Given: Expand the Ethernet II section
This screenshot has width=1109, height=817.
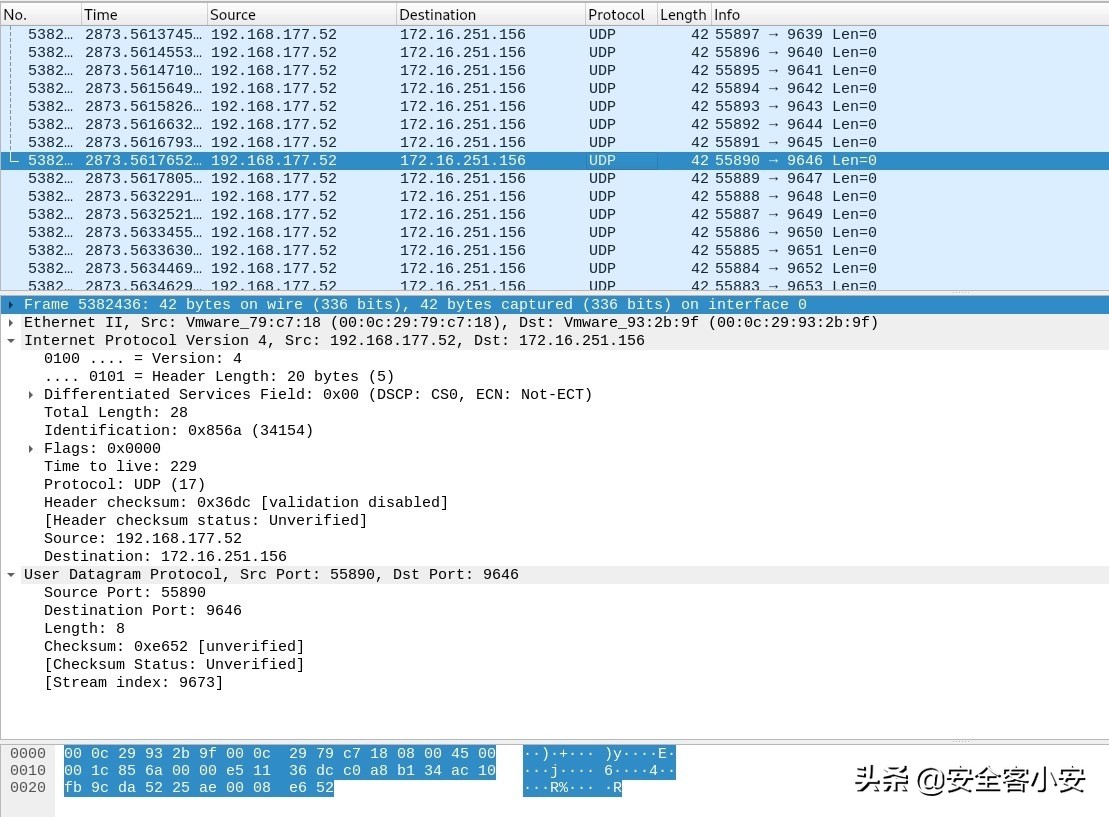Looking at the screenshot, I should tap(11, 323).
